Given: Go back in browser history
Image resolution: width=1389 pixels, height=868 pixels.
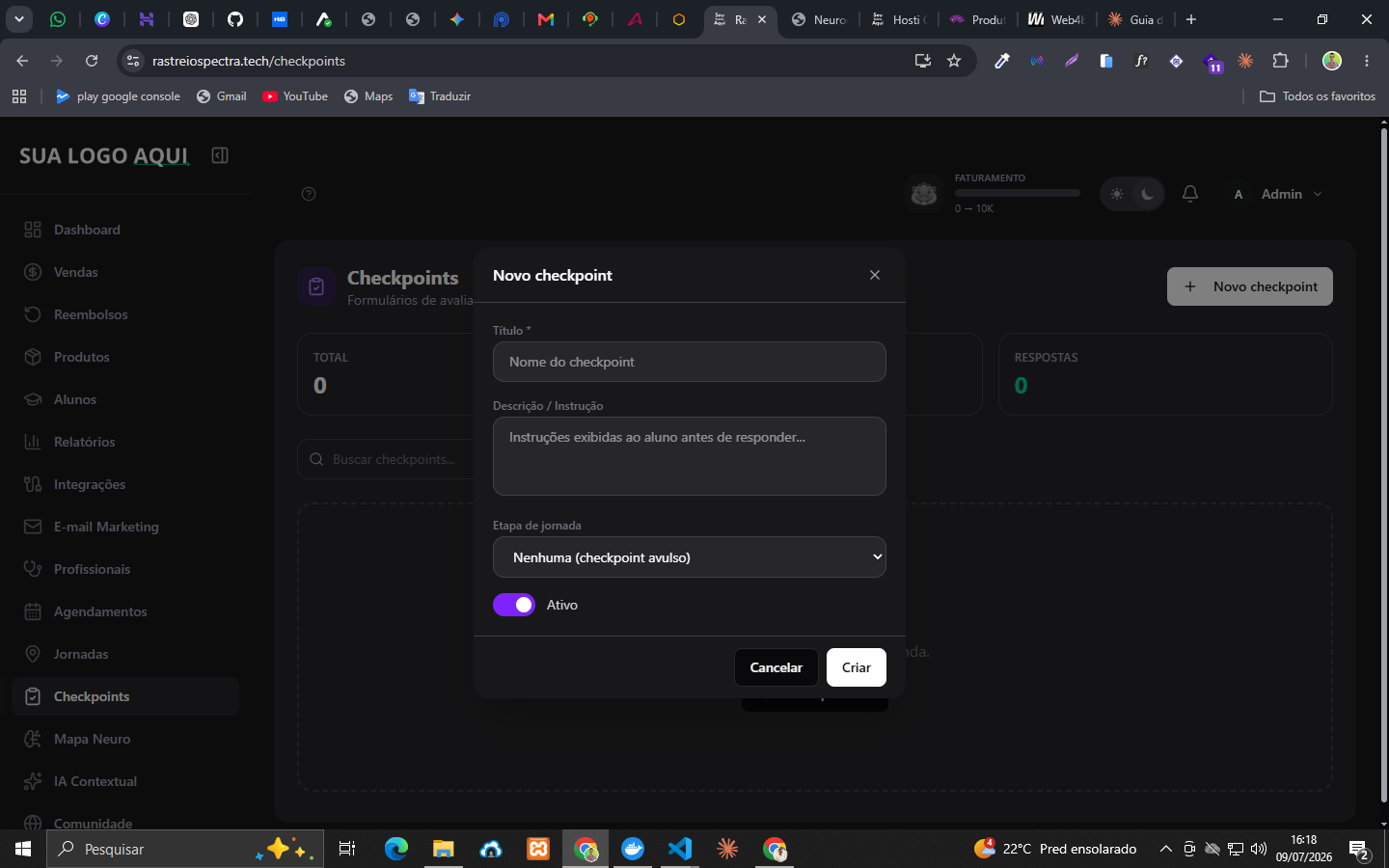Looking at the screenshot, I should pos(22,61).
